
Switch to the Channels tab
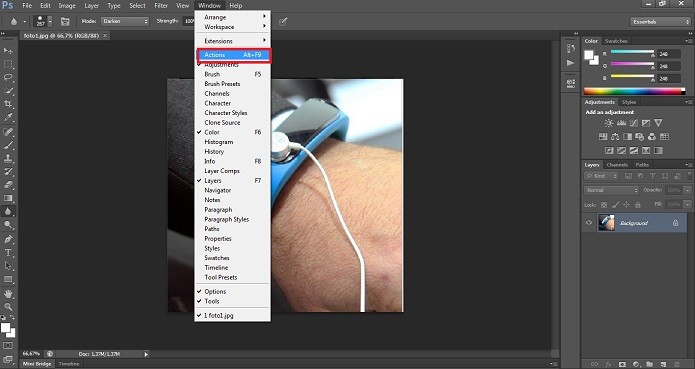[x=617, y=165]
